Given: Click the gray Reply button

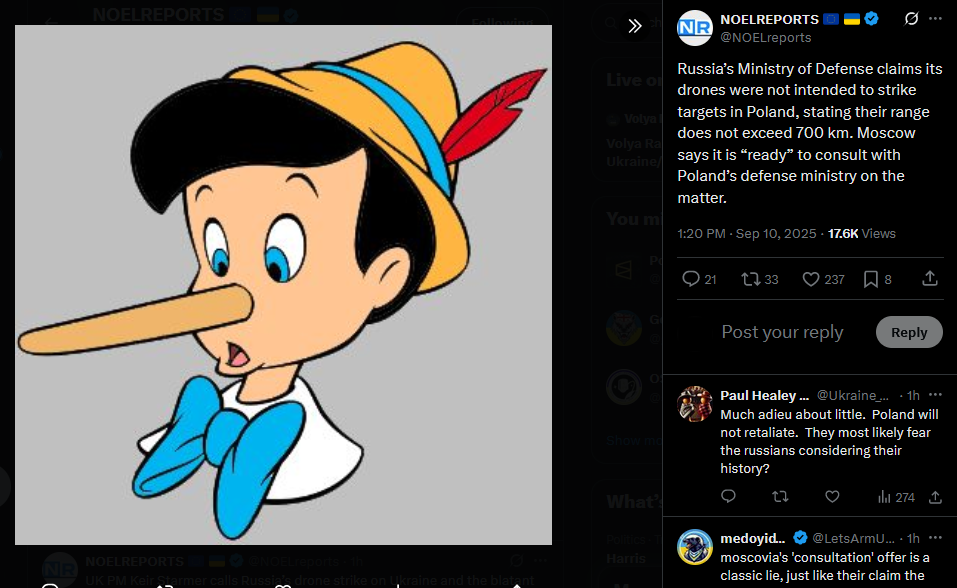Looking at the screenshot, I should [x=908, y=332].
